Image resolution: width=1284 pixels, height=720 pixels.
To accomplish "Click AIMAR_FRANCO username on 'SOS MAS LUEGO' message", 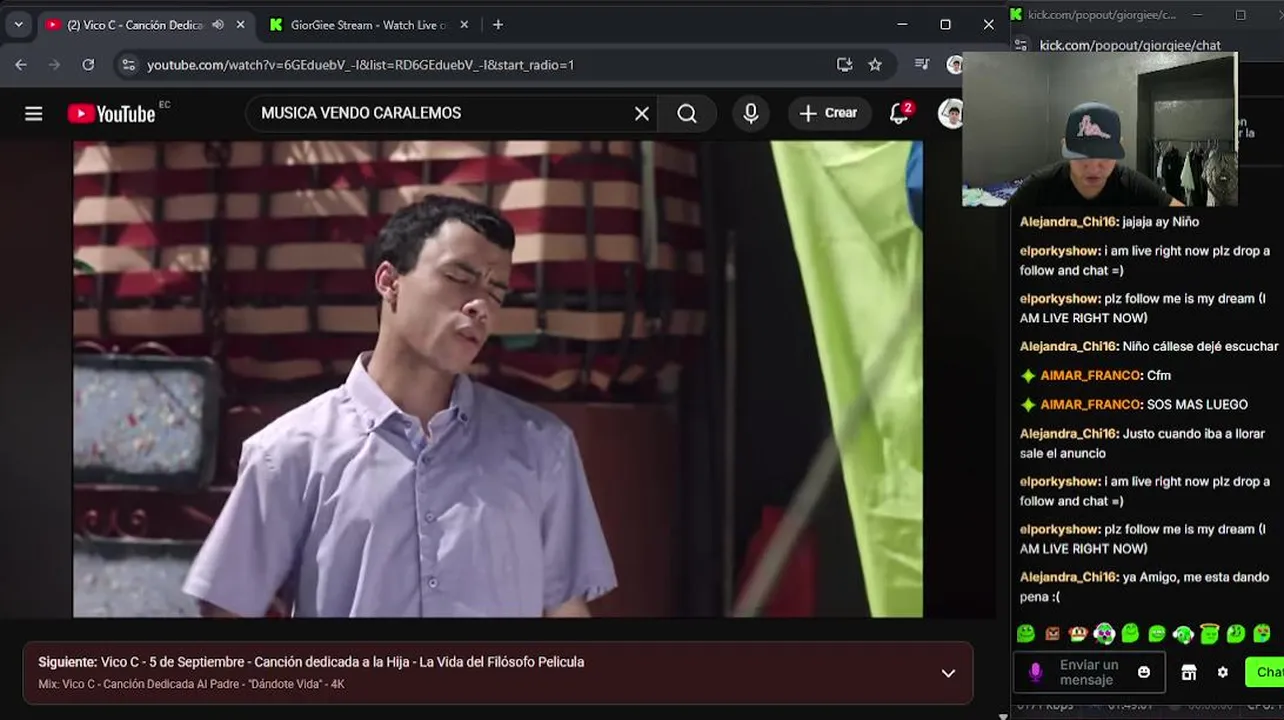I will 1090,405.
